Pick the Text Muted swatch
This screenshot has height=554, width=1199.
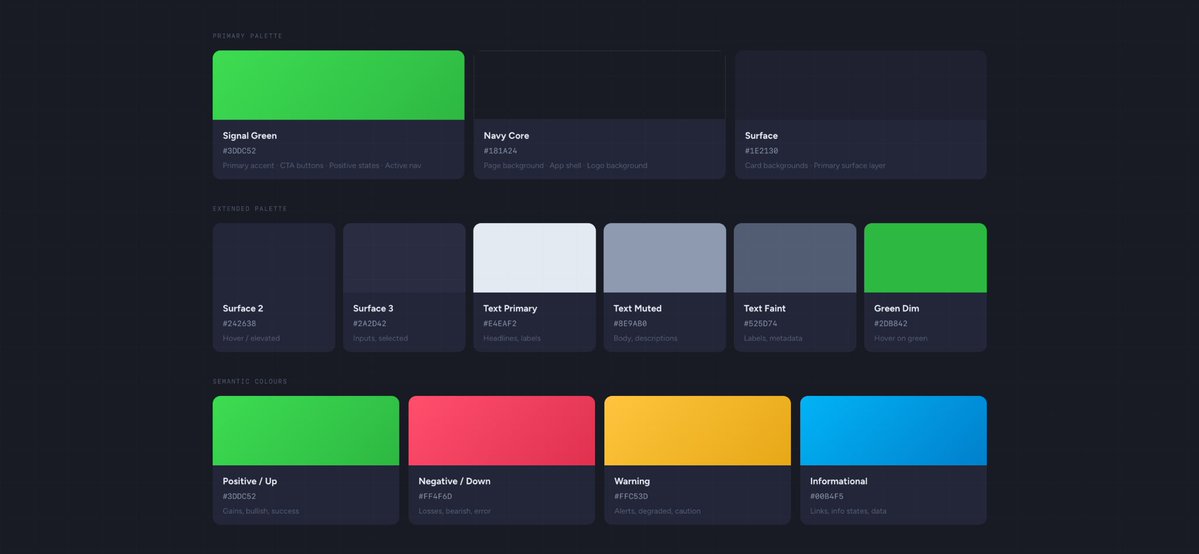click(x=664, y=258)
